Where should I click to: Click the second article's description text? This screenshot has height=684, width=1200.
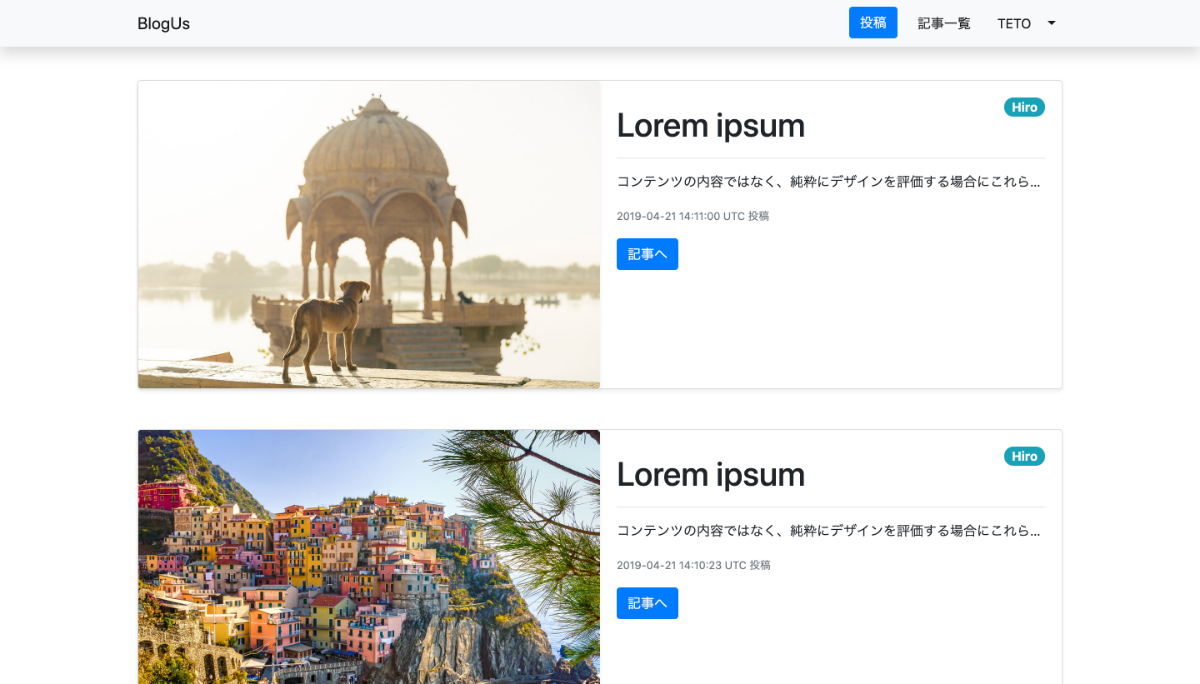[x=828, y=531]
